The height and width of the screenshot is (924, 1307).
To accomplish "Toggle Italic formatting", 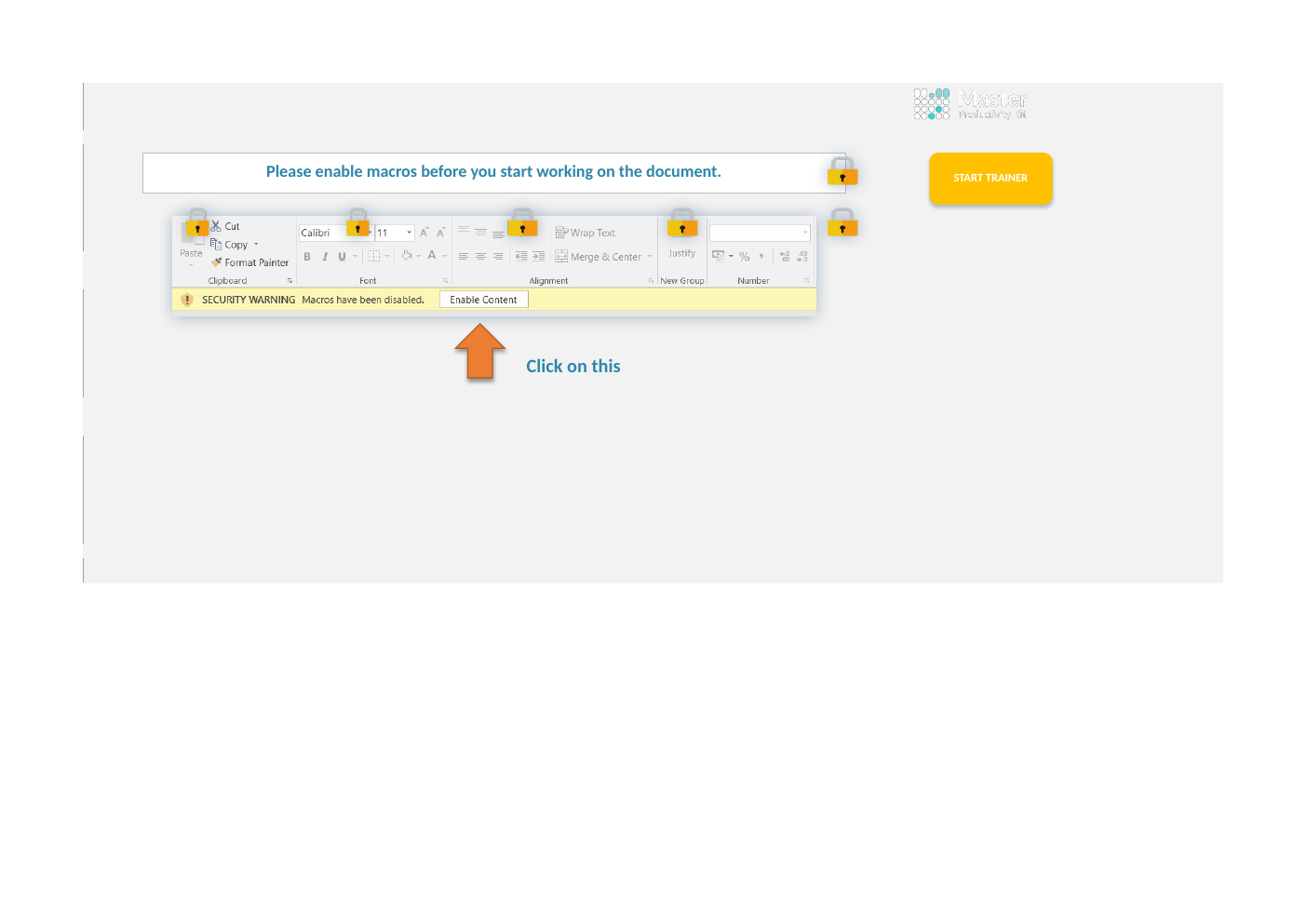I will click(x=325, y=257).
